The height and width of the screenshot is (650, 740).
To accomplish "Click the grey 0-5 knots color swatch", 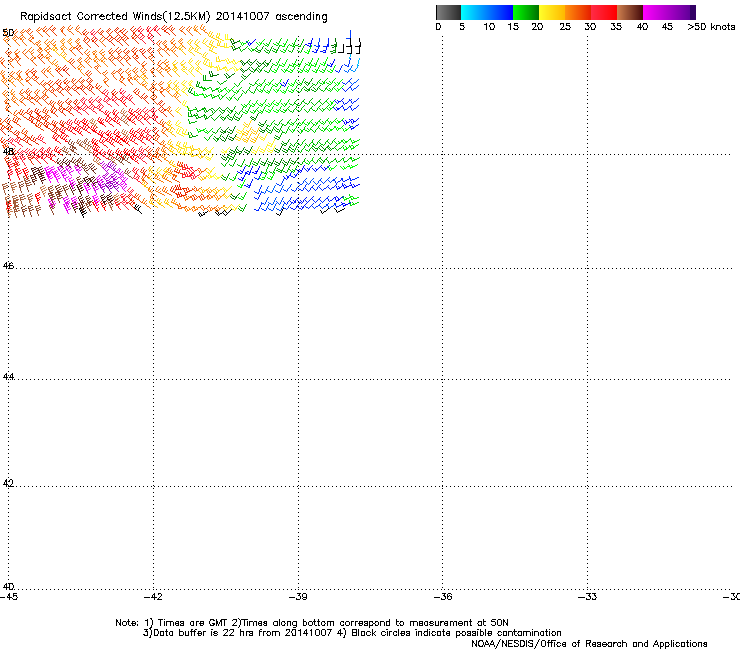I will pos(448,12).
